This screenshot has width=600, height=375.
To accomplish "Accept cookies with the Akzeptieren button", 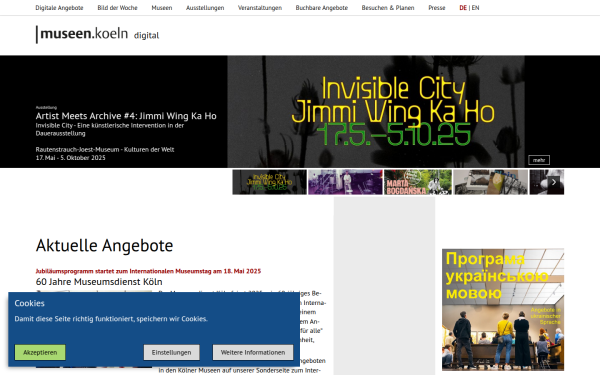I will (40, 352).
